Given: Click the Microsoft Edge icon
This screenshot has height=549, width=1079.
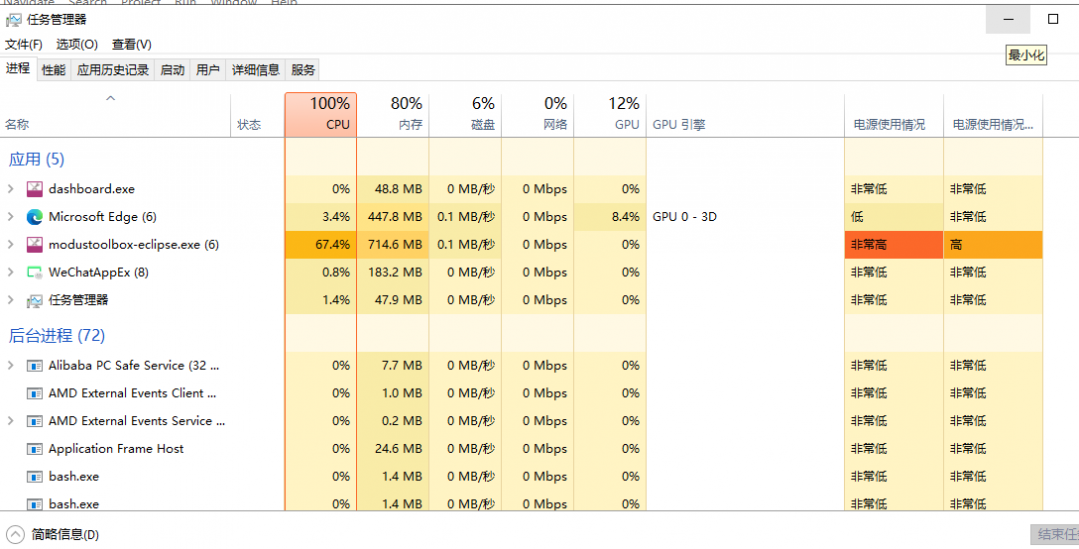Looking at the screenshot, I should click(x=34, y=217).
